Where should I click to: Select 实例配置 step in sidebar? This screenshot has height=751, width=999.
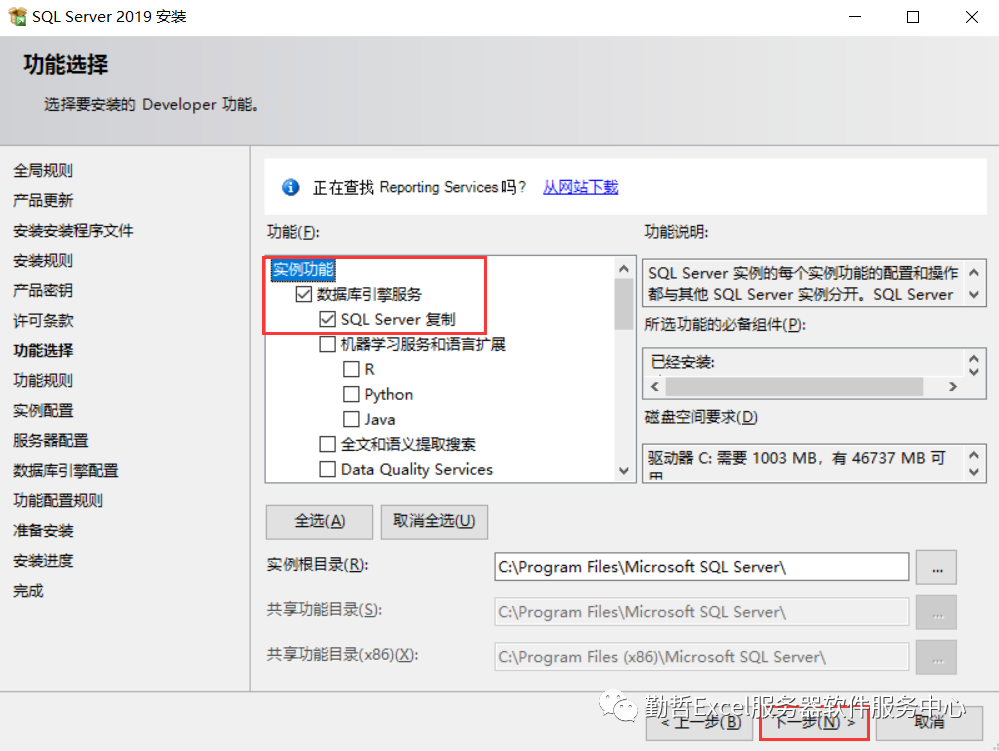(x=43, y=410)
